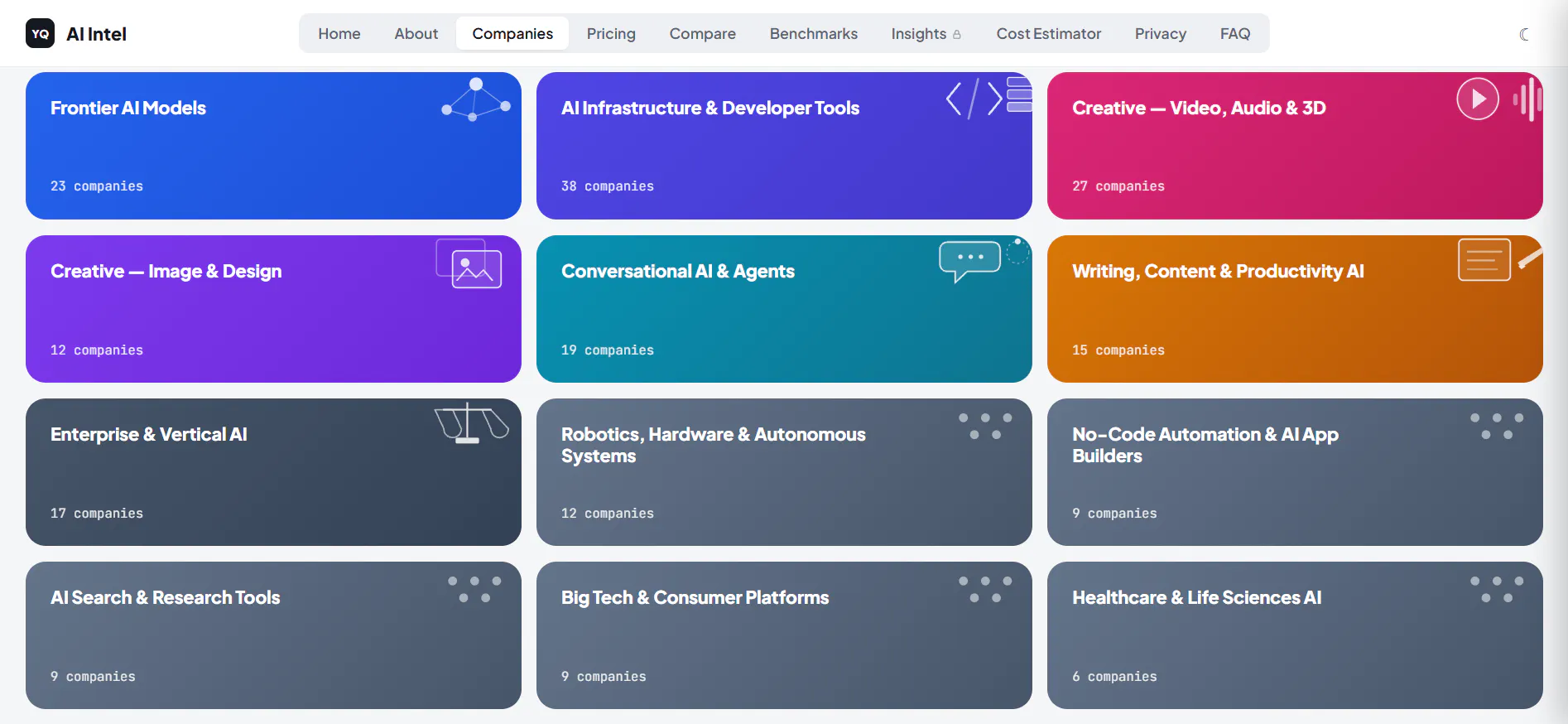This screenshot has height=724, width=1568.
Task: Click the '6 companies' count
Action: click(x=1114, y=677)
